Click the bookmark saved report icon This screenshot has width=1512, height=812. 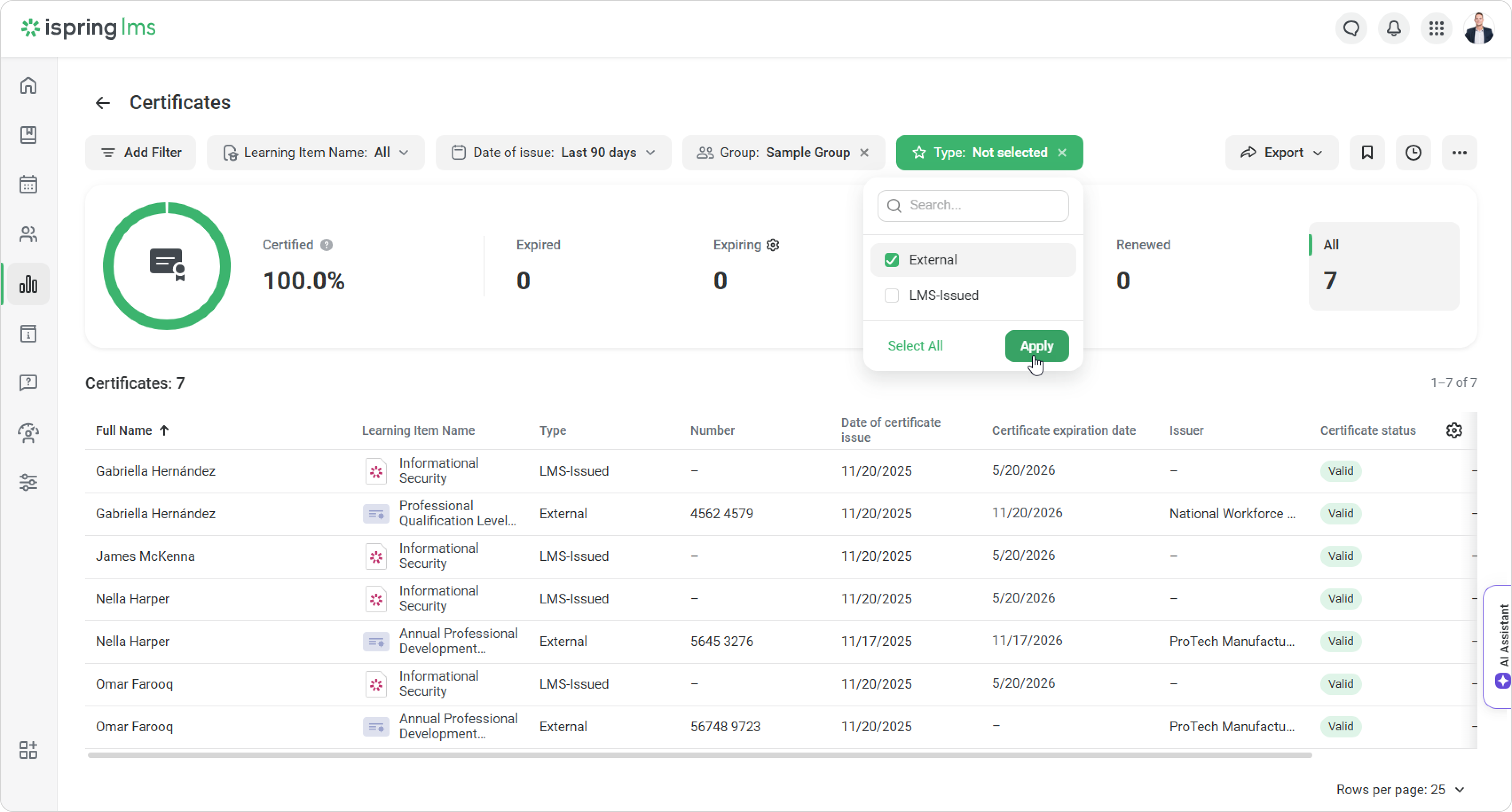[x=1367, y=153]
